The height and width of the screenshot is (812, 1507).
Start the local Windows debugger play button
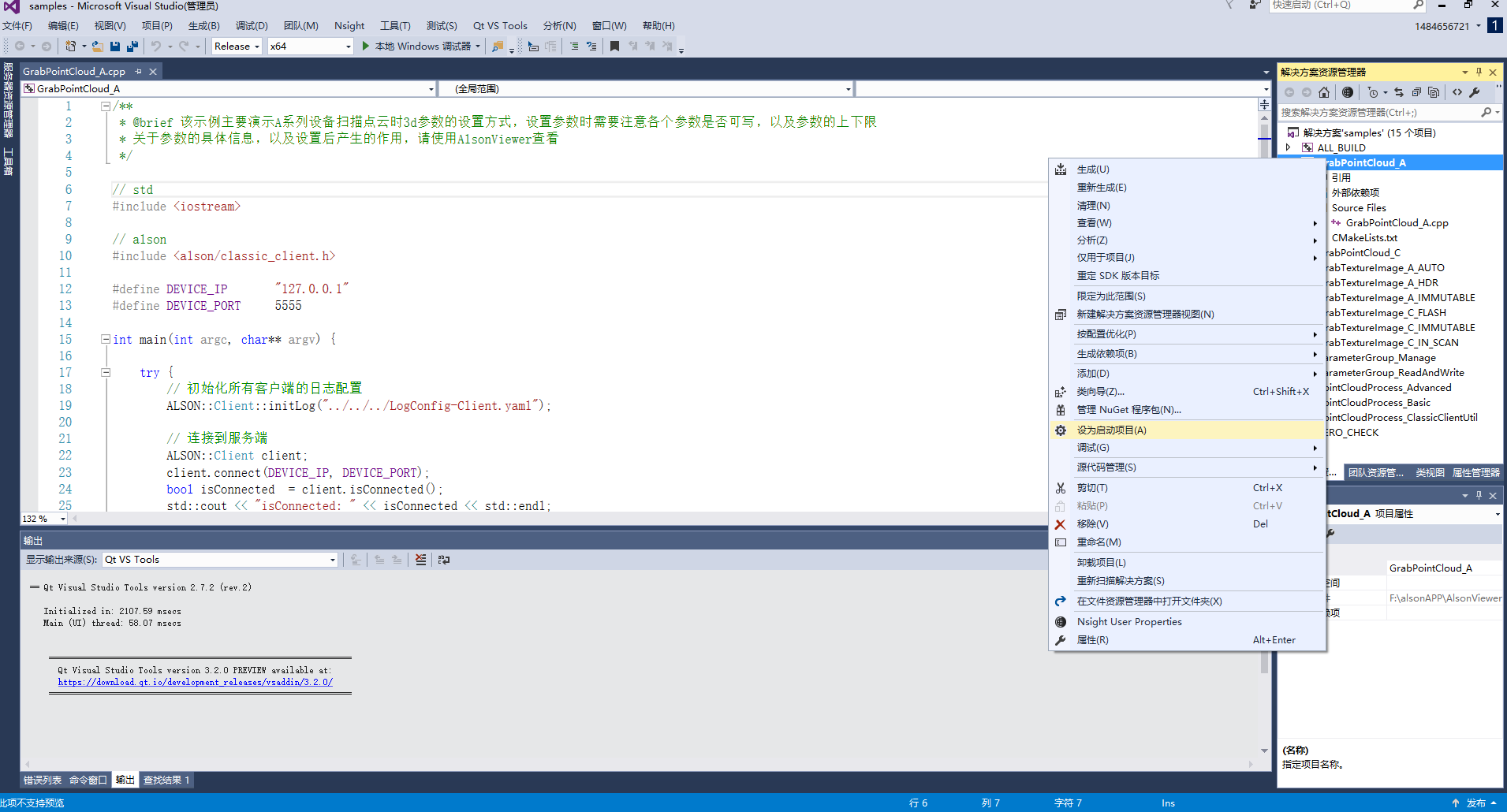[366, 47]
